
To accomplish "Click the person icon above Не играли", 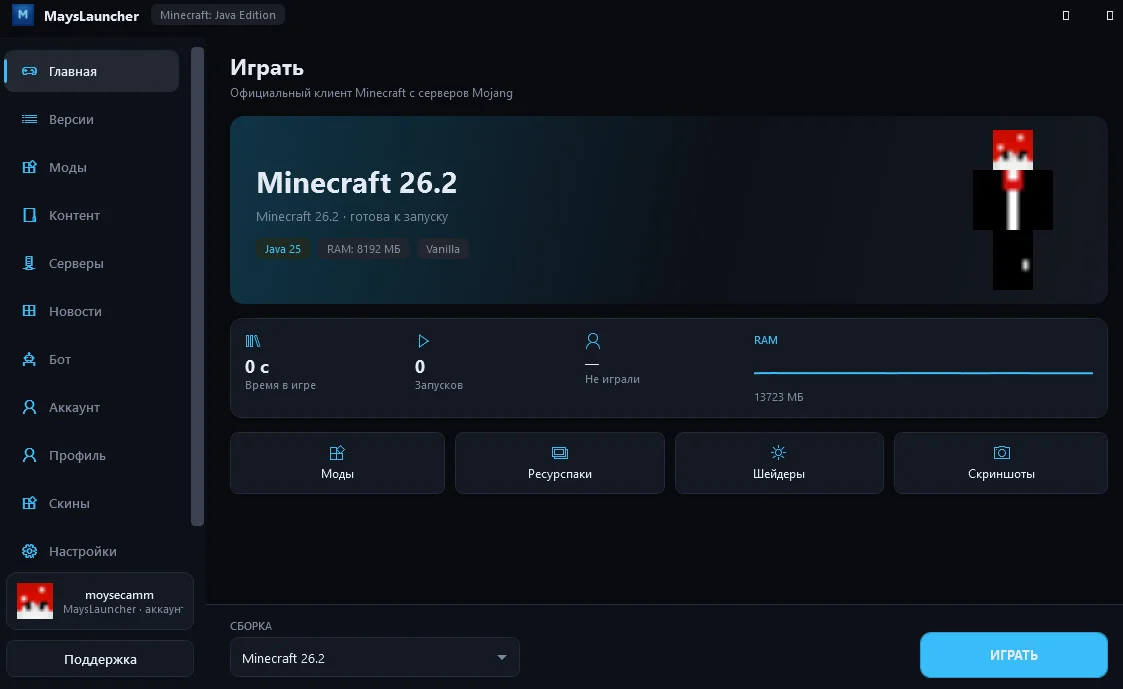I will tap(592, 341).
